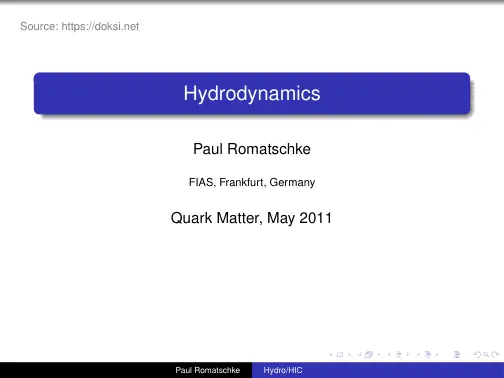Jump forward with arrow right of subsection icon
This screenshot has width=504, height=378.
click(x=408, y=354)
